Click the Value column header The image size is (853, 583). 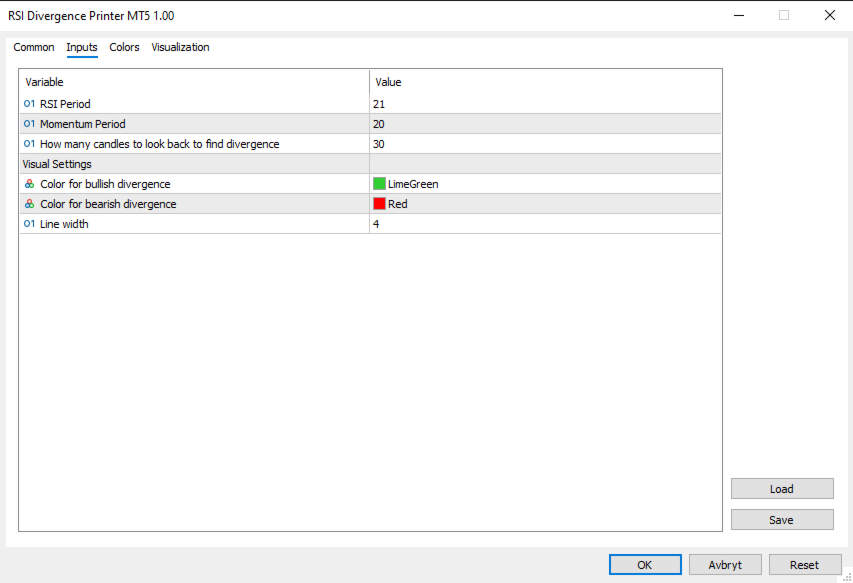[x=545, y=82]
